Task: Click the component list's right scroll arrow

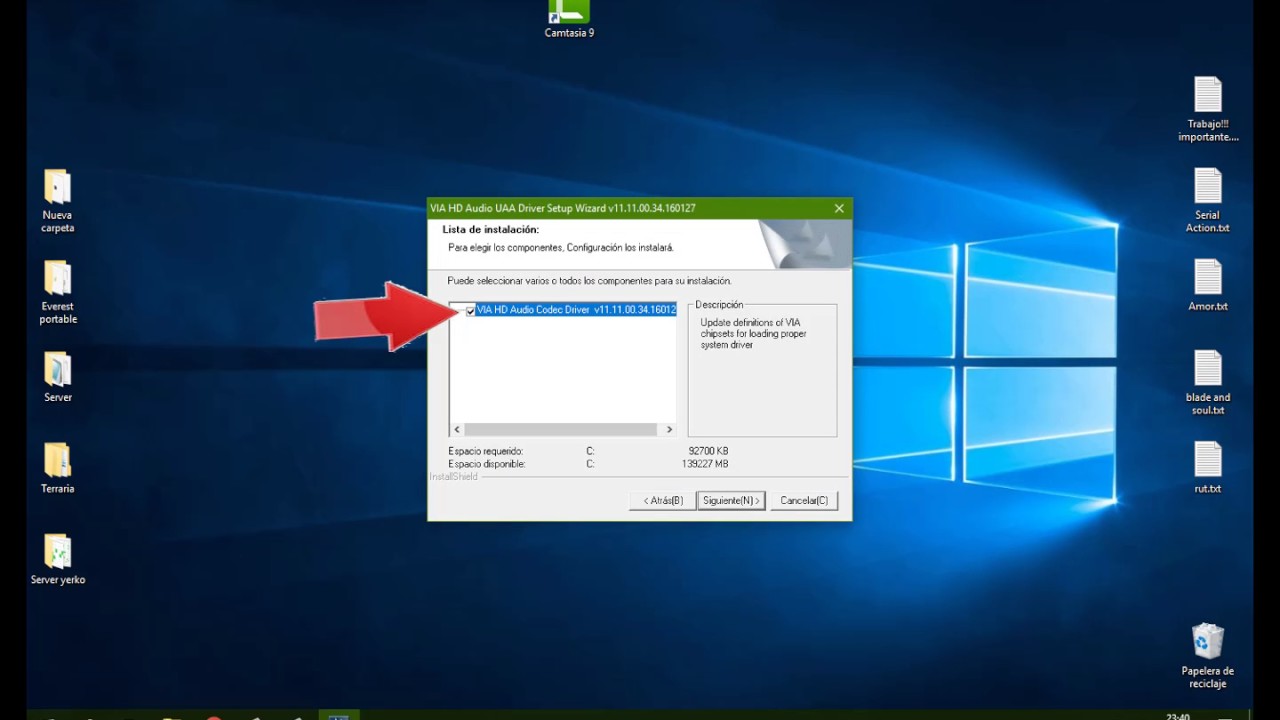Action: [x=670, y=429]
